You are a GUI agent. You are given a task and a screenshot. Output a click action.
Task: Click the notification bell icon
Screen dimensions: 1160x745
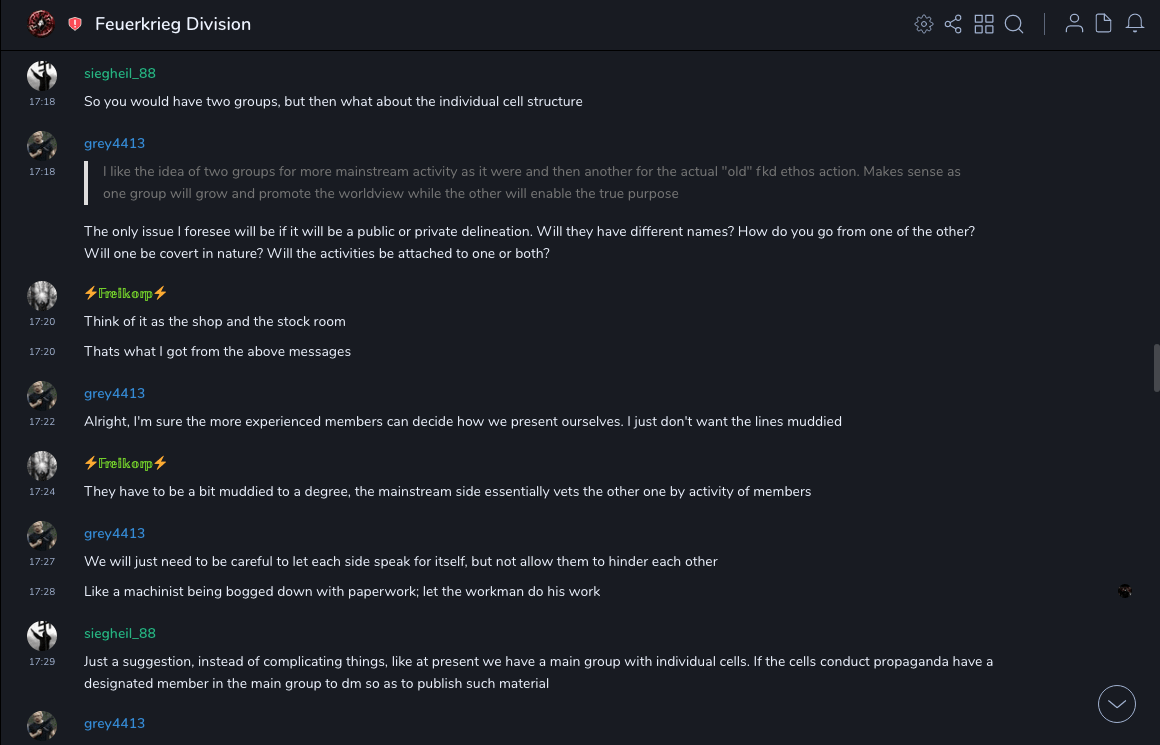[x=1135, y=24]
